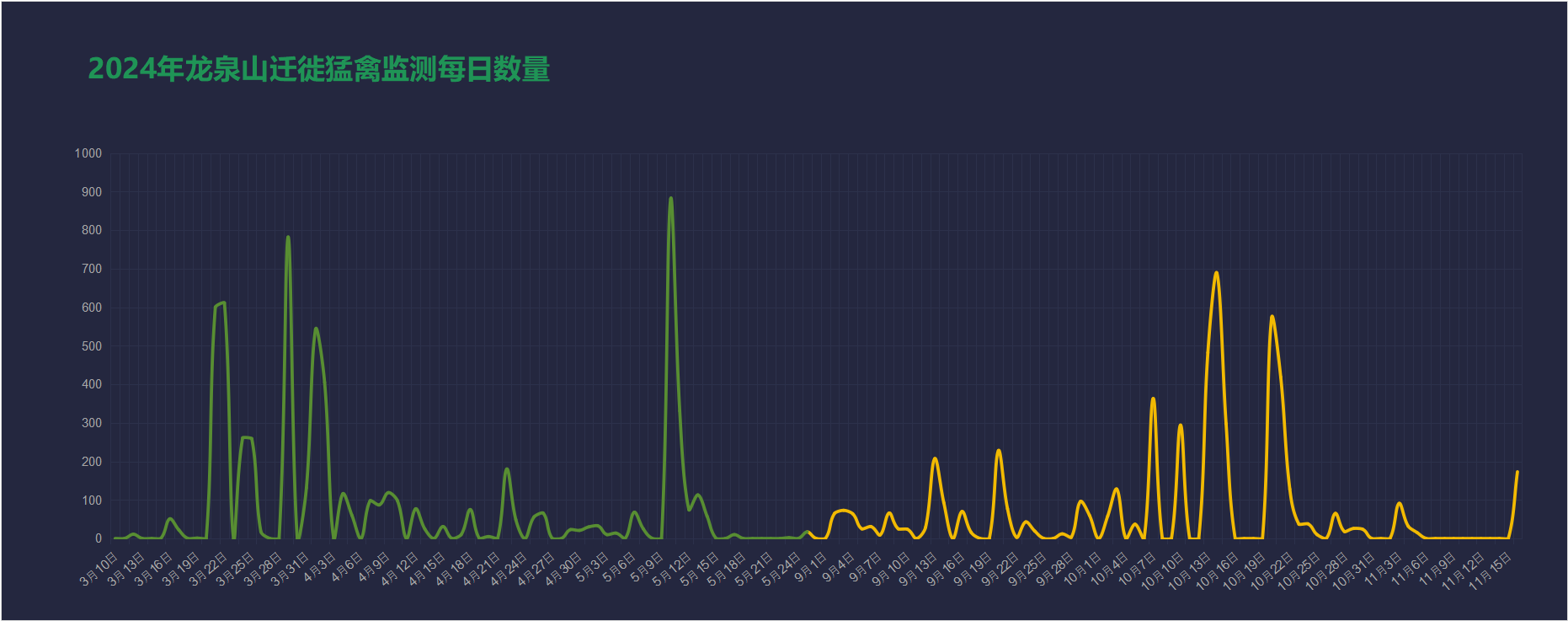
Task: Click the x-axis label 5月3日
Action: [594, 567]
